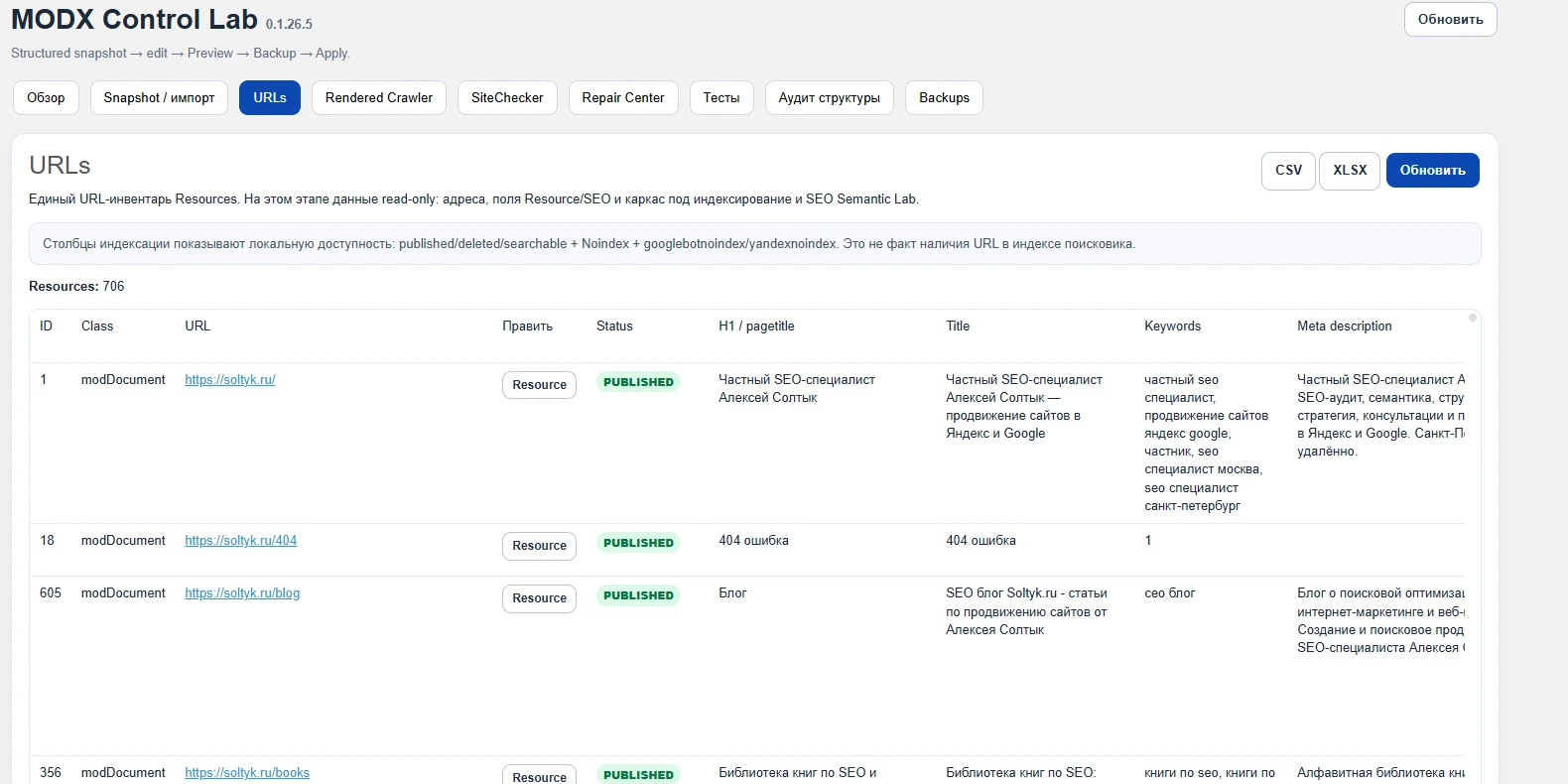Viewport: 1568px width, 784px height.
Task: Click the 'Resources: 706' count text
Action: coord(76,286)
